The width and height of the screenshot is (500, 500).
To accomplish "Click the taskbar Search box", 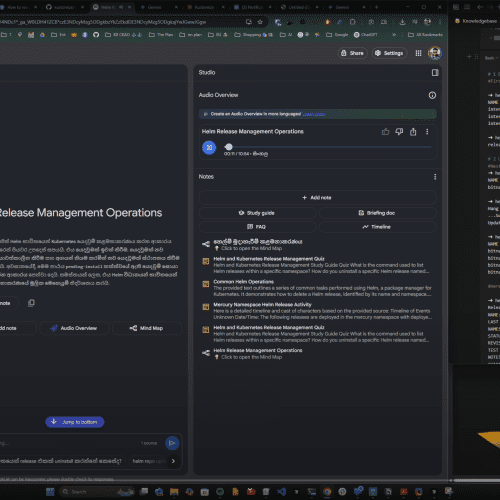I will pos(97,492).
